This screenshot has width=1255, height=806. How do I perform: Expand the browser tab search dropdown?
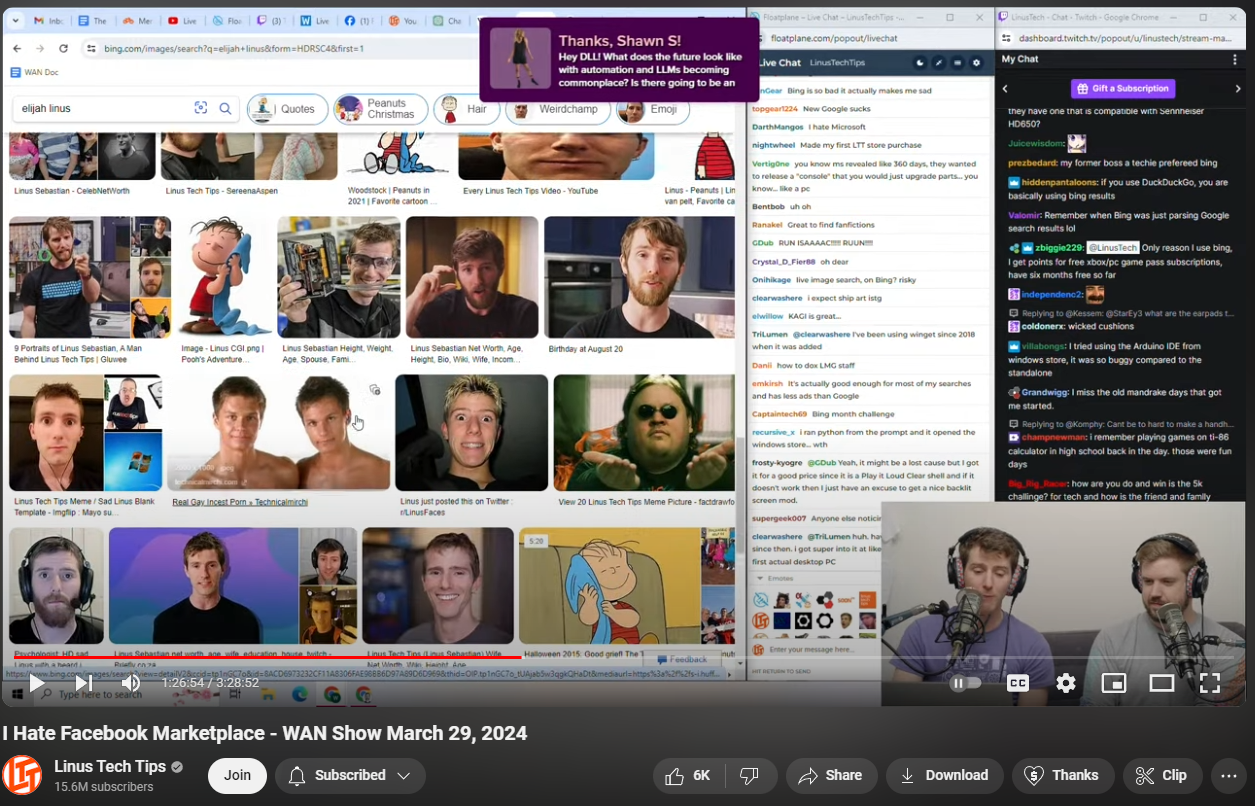pyautogui.click(x=15, y=20)
